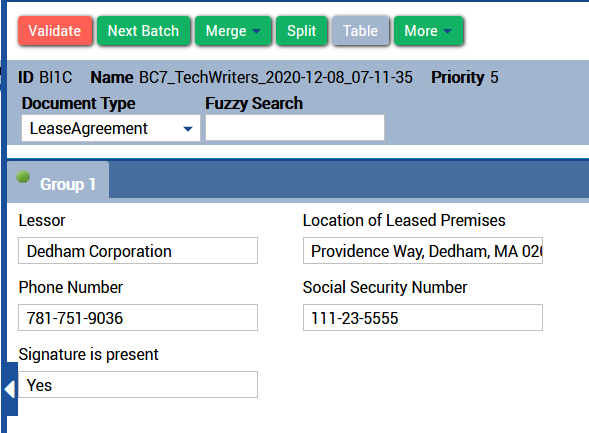Click the Social Security Number field

pos(423,318)
